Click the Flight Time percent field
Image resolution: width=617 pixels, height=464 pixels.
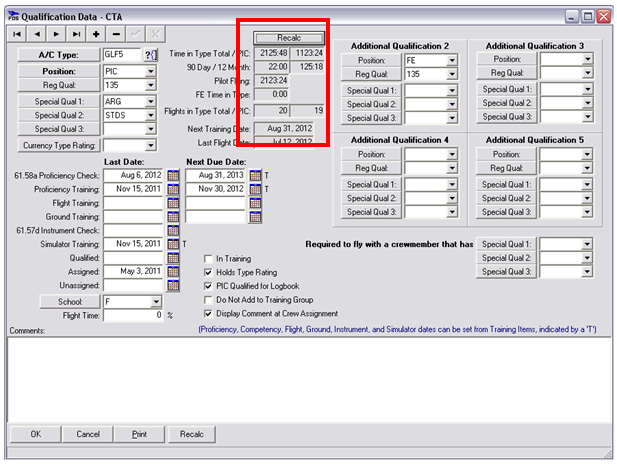point(133,315)
